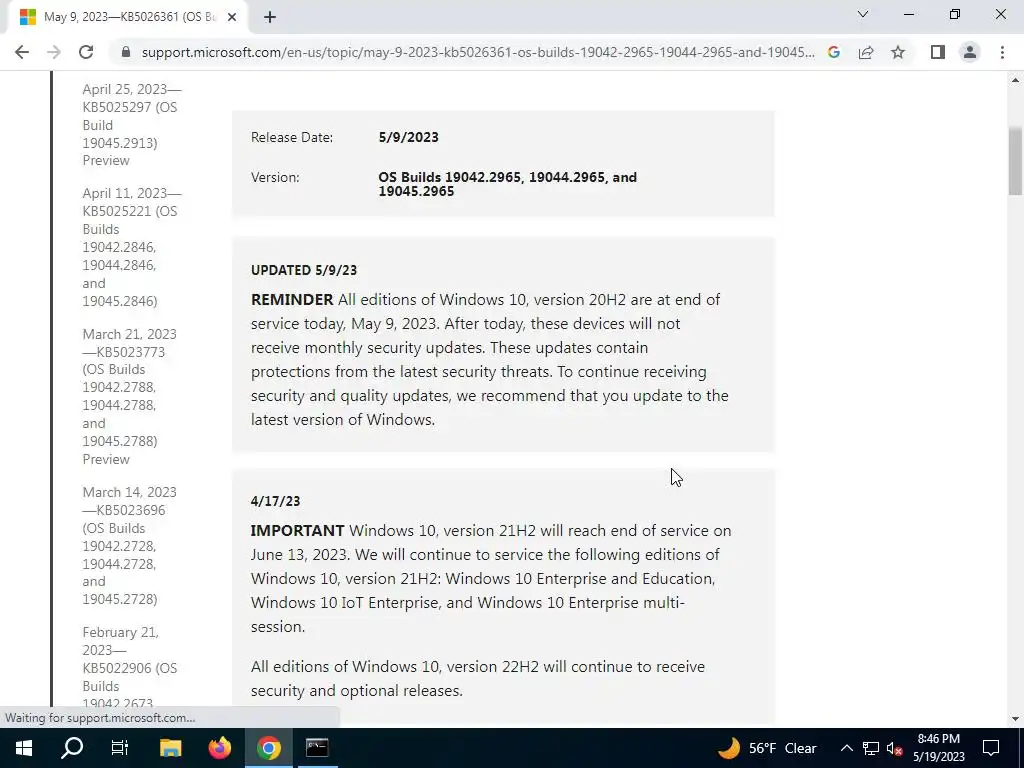1024x768 pixels.
Task: Open the Windows Start menu
Action: pyautogui.click(x=24, y=748)
